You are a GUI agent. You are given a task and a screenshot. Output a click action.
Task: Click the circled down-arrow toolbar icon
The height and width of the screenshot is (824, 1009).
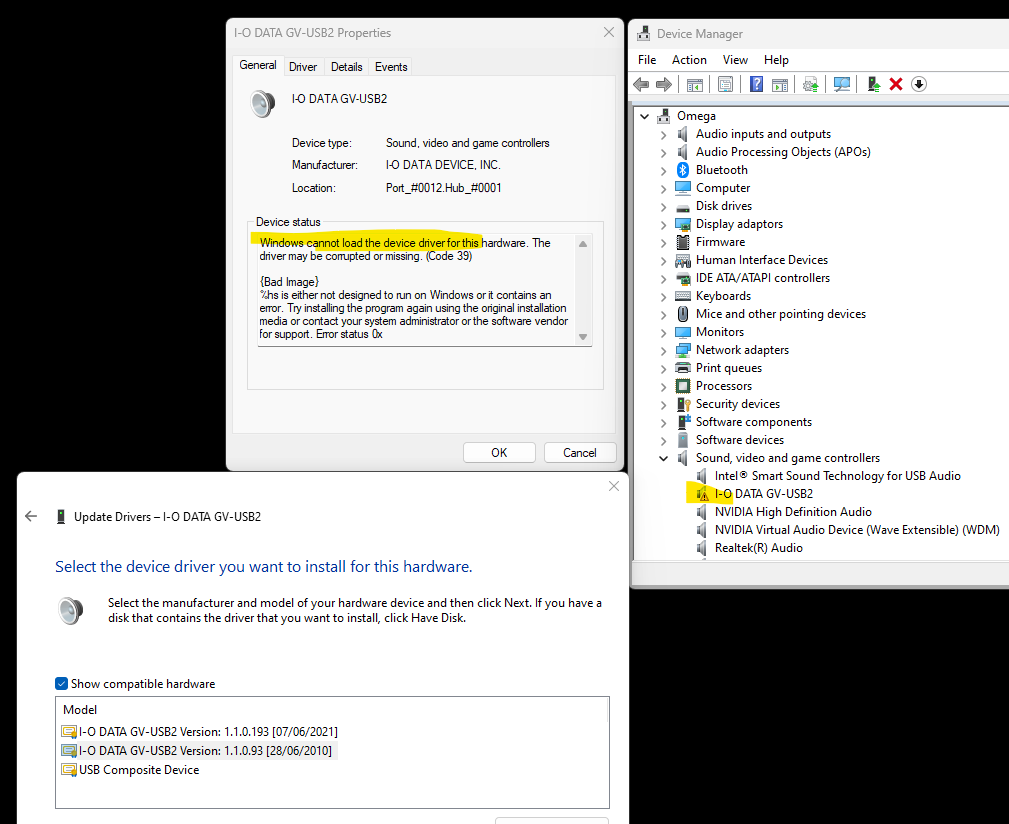pos(919,84)
